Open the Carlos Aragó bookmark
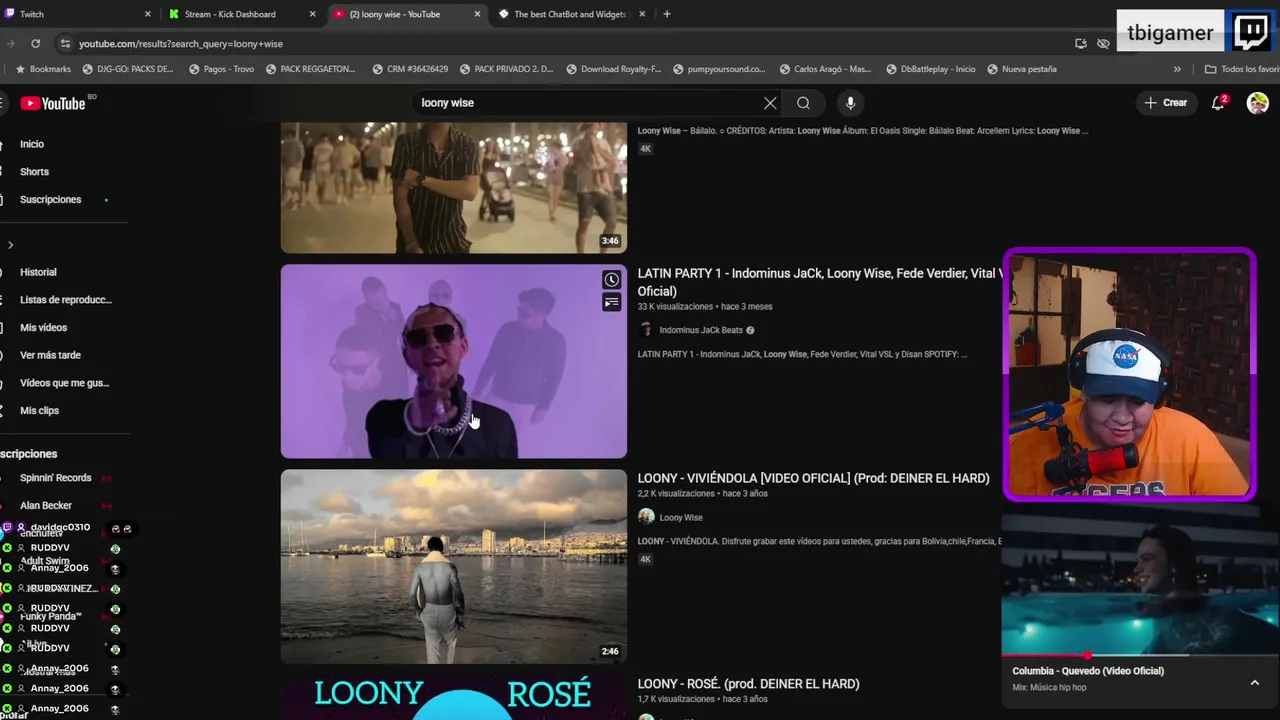 pyautogui.click(x=825, y=69)
